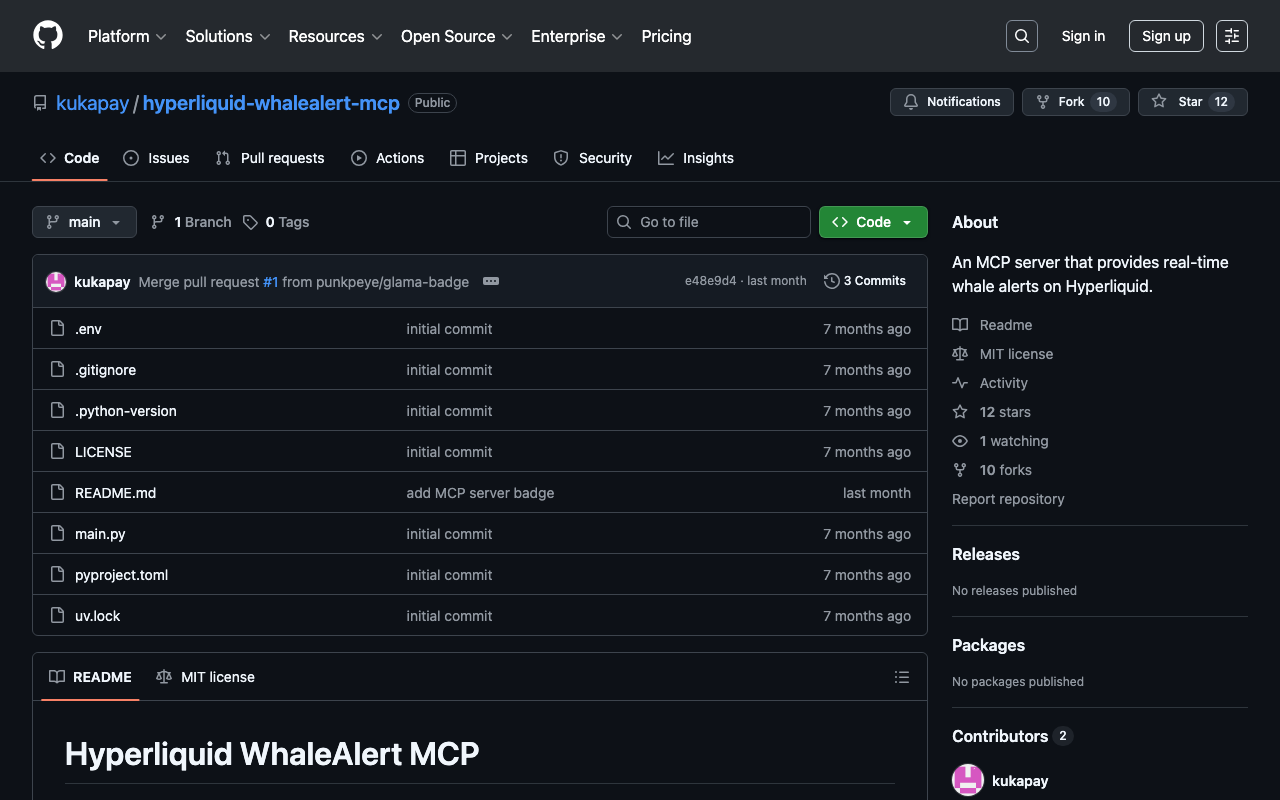Expand the main branch dropdown
The width and height of the screenshot is (1280, 800).
coord(84,222)
